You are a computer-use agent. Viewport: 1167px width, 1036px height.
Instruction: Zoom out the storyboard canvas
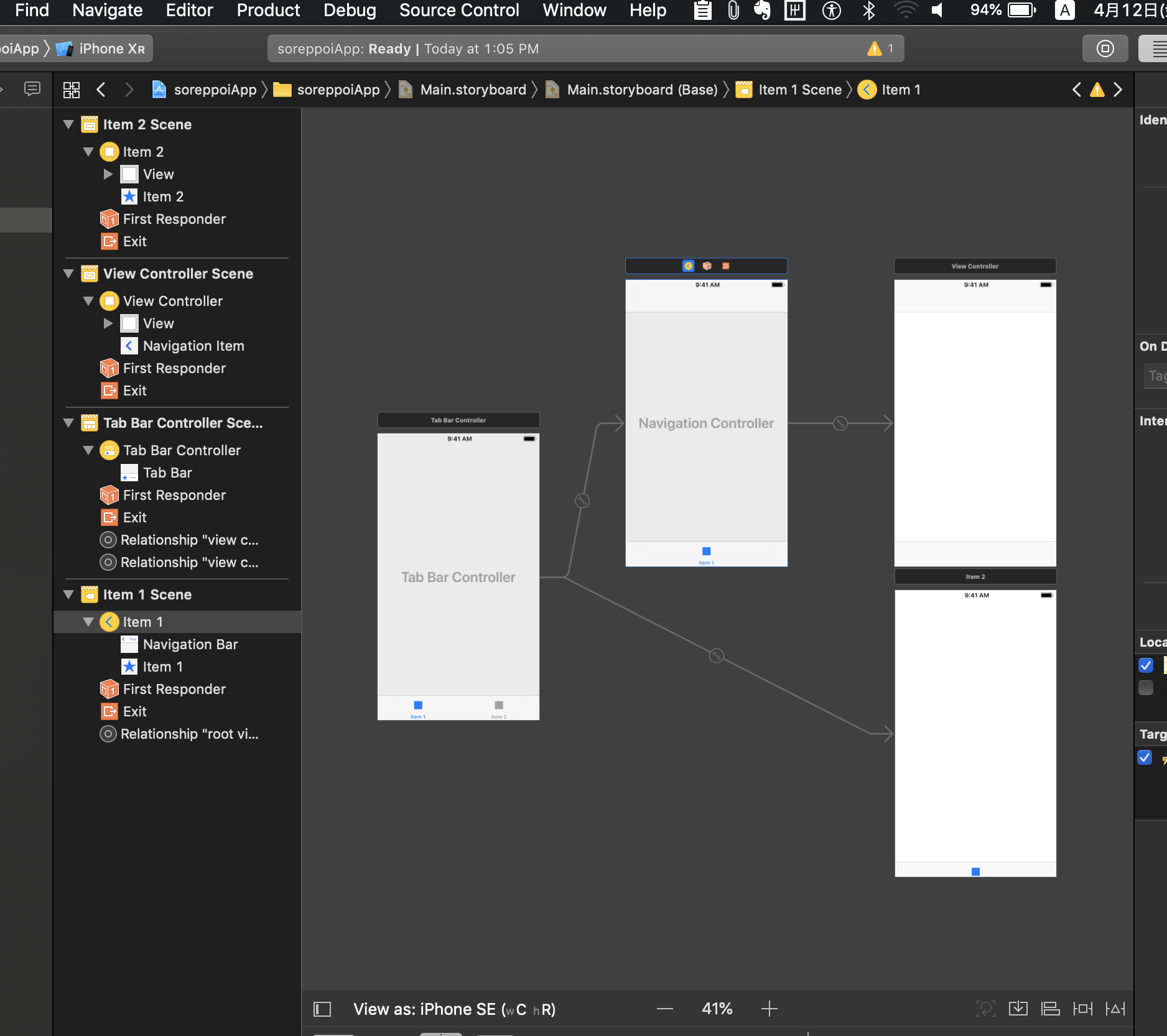pos(664,1009)
